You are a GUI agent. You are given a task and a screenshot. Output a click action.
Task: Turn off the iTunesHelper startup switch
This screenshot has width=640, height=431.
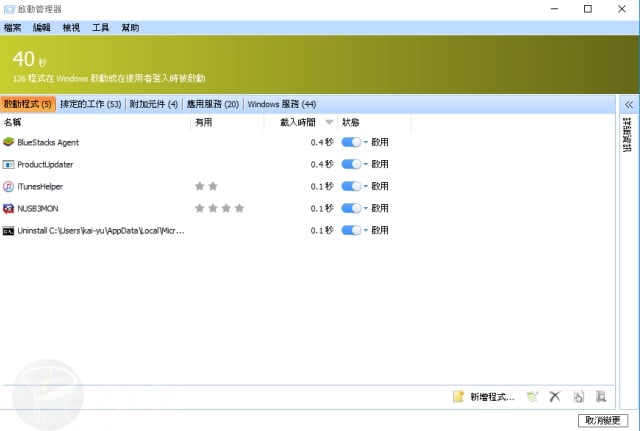pyautogui.click(x=350, y=186)
